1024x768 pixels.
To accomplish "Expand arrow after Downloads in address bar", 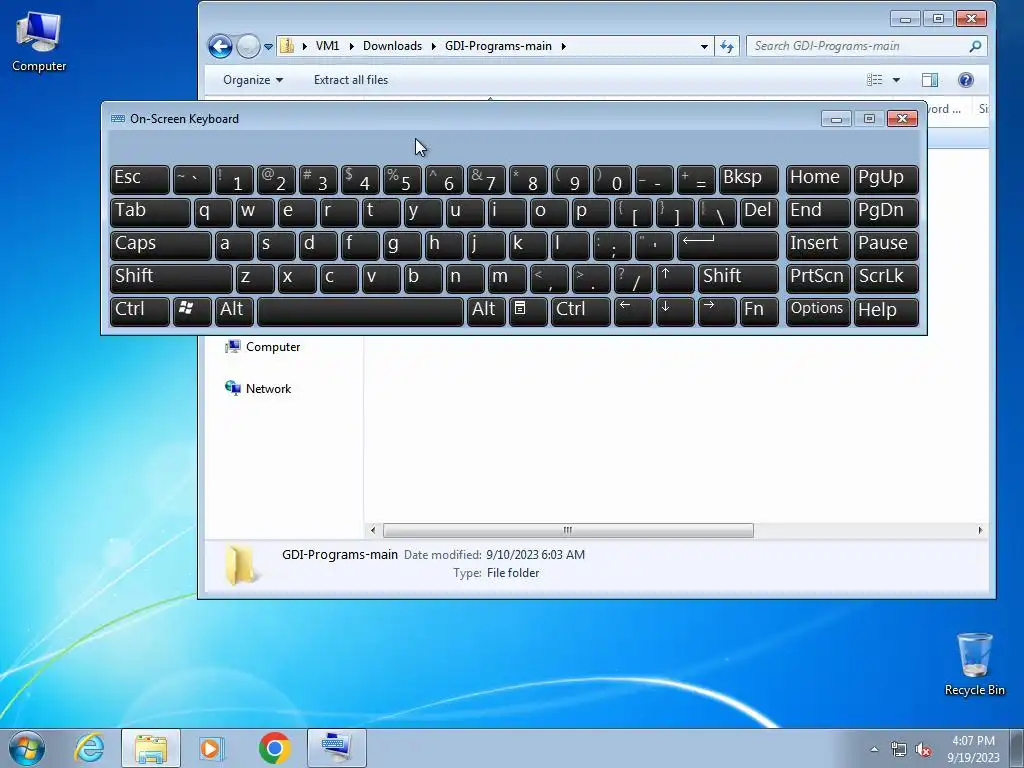I will coord(434,46).
